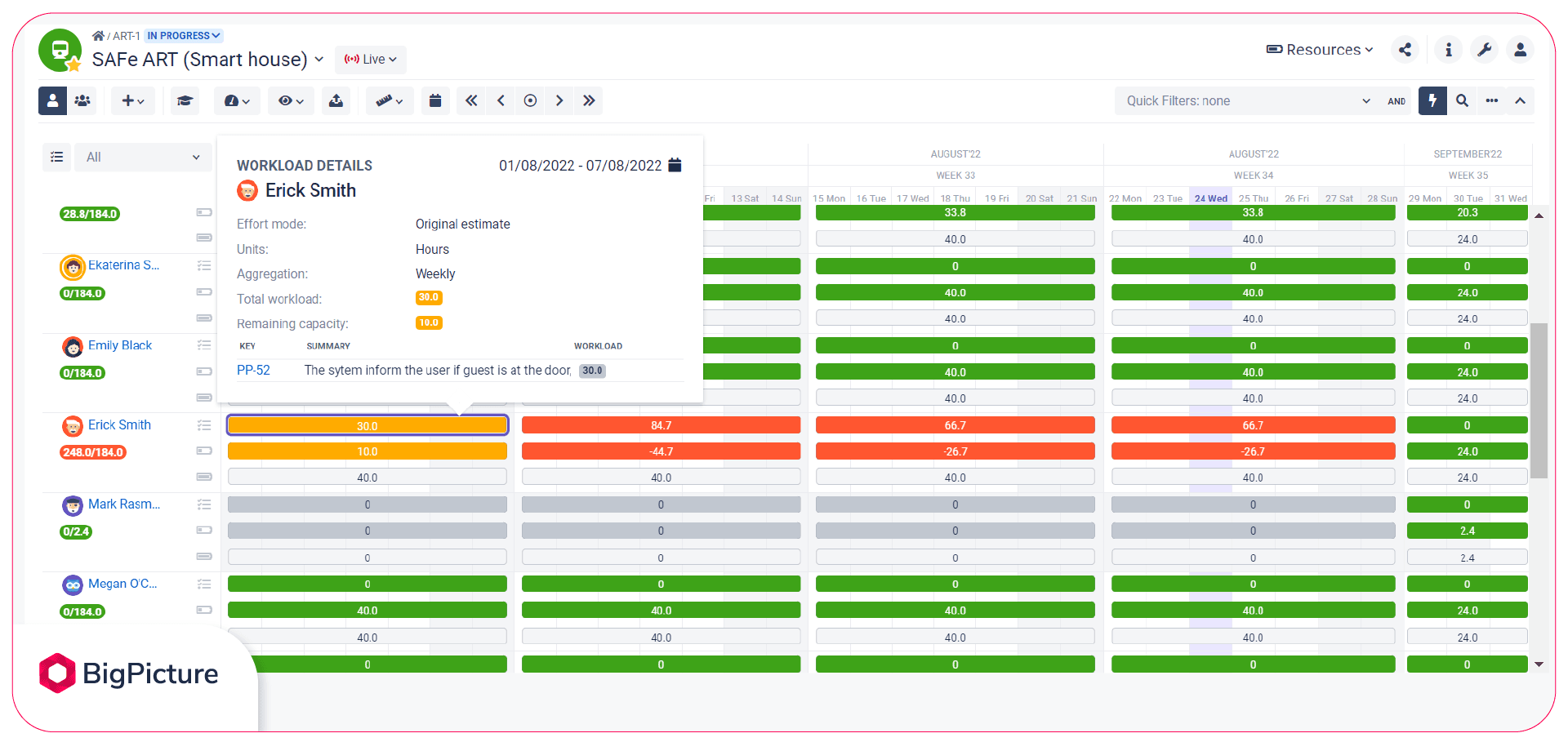Open the add (plus) menu

tap(133, 100)
